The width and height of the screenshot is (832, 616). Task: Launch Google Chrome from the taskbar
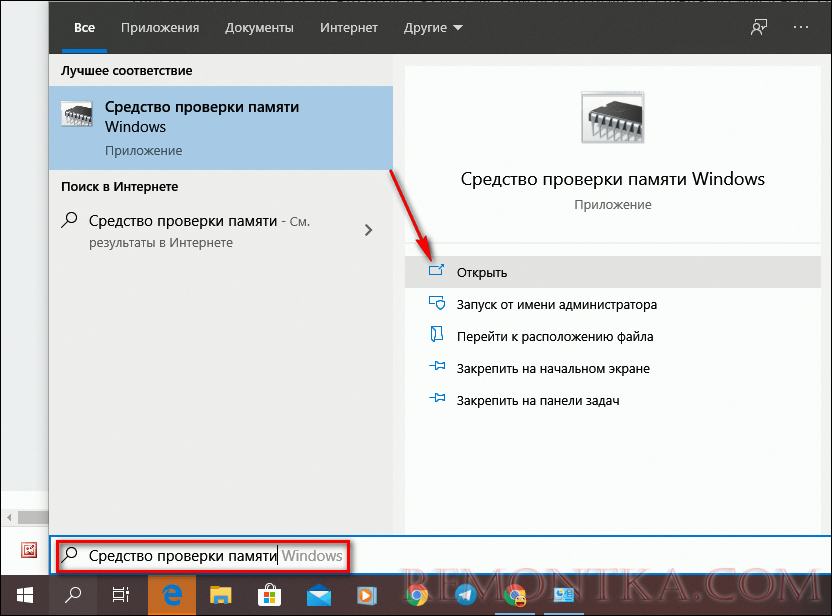click(x=417, y=595)
